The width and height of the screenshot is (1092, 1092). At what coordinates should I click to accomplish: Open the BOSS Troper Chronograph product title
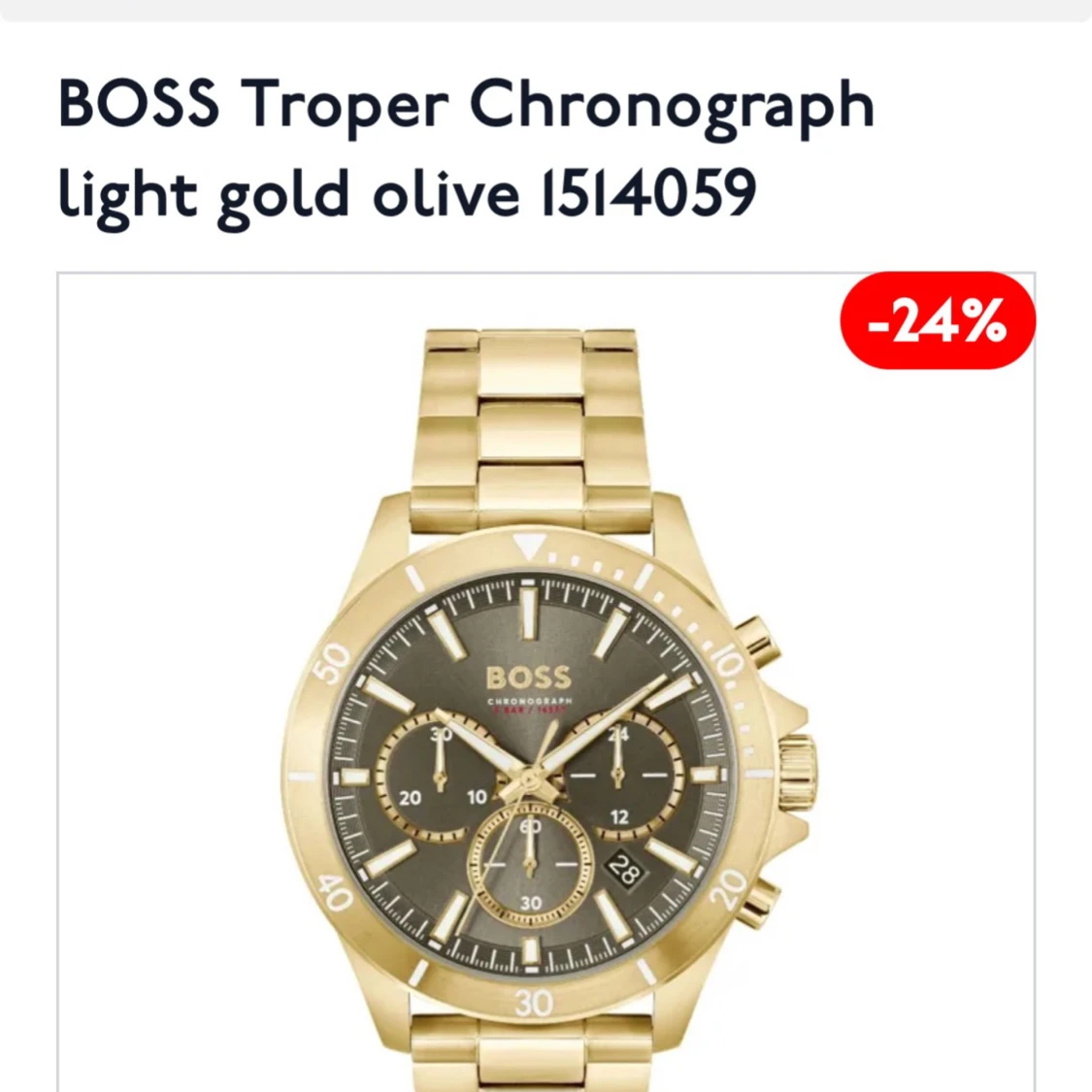point(466,149)
